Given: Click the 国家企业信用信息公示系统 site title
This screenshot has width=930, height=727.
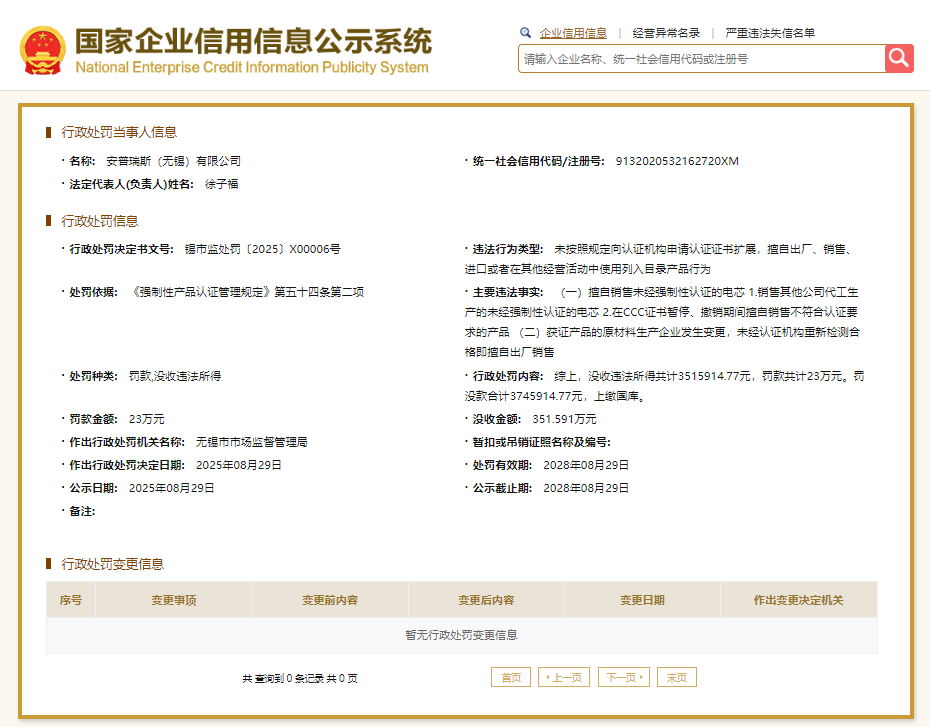Looking at the screenshot, I should click(254, 40).
